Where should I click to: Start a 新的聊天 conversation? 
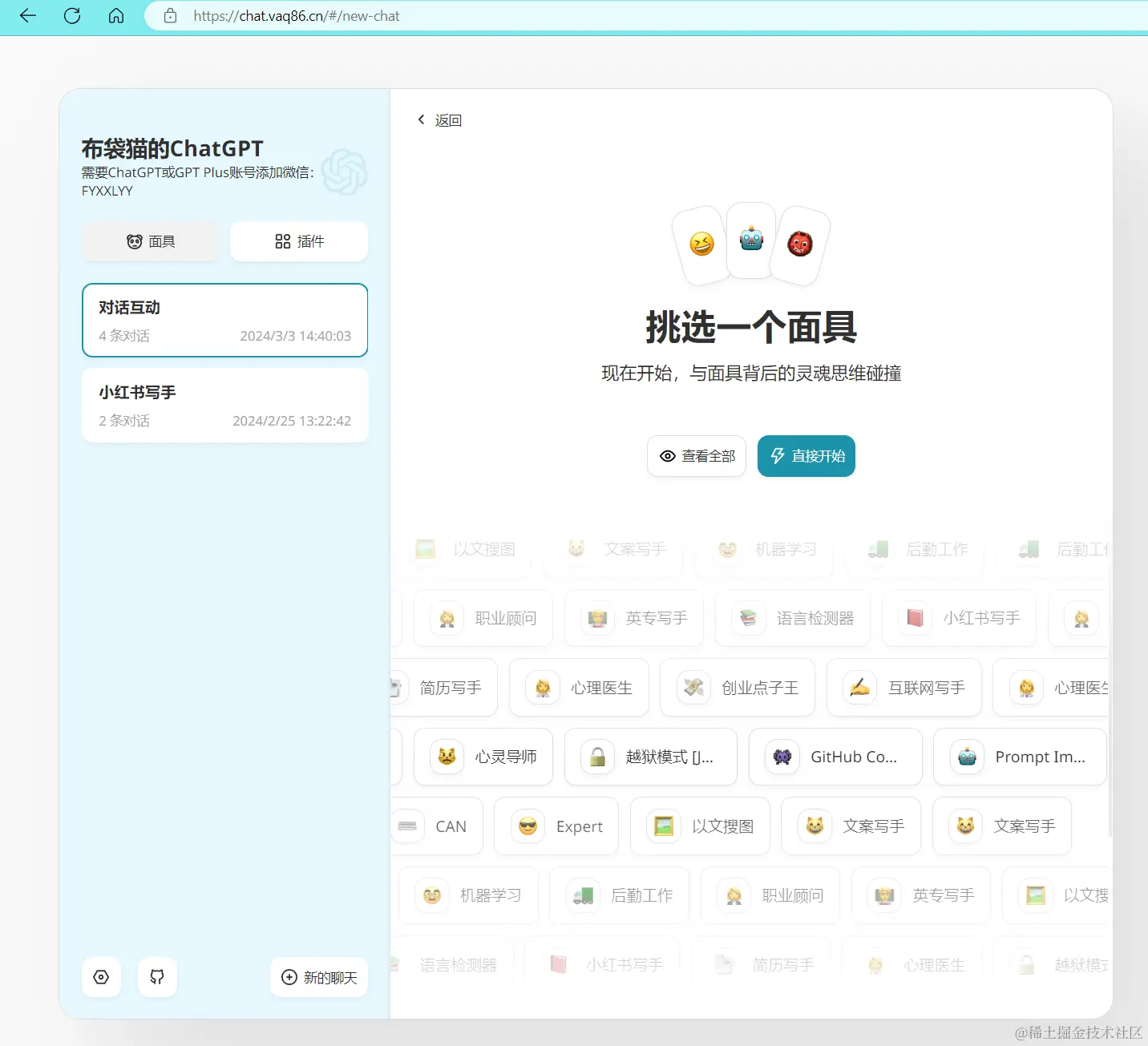(x=318, y=977)
